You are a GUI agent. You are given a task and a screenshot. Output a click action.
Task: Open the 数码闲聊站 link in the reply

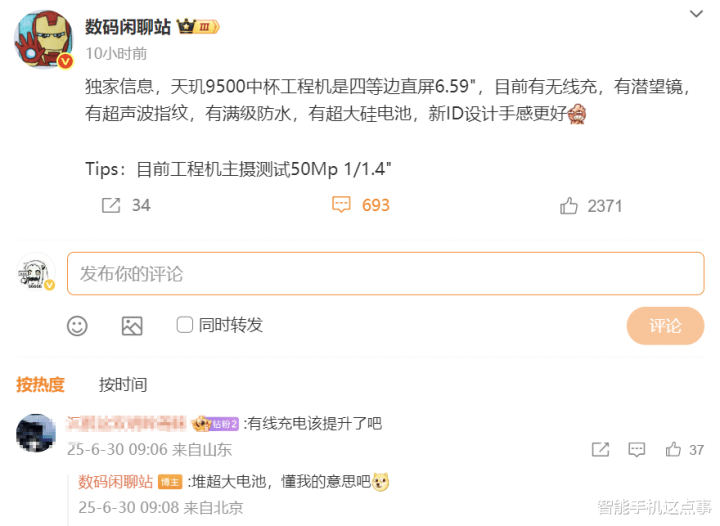pyautogui.click(x=115, y=481)
